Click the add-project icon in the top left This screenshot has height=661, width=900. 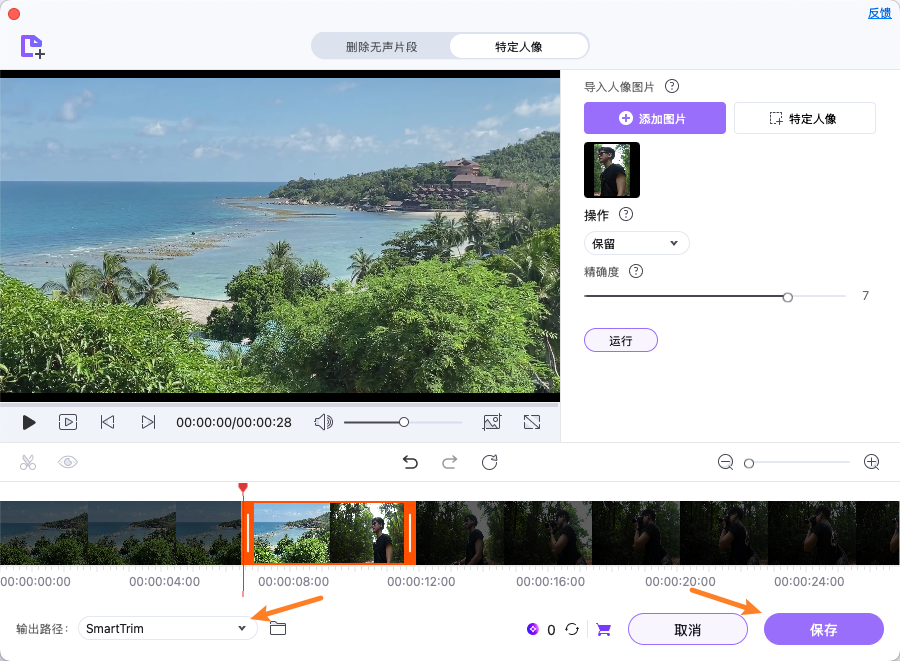click(x=30, y=46)
